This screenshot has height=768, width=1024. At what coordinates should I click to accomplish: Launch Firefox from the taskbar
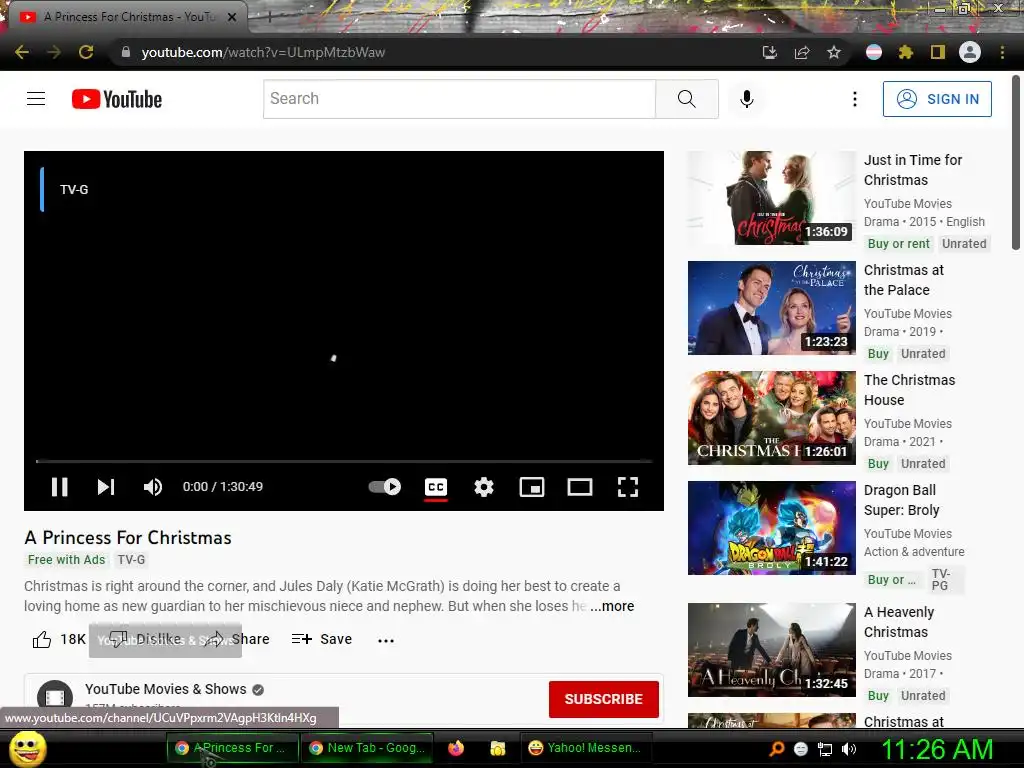(456, 748)
